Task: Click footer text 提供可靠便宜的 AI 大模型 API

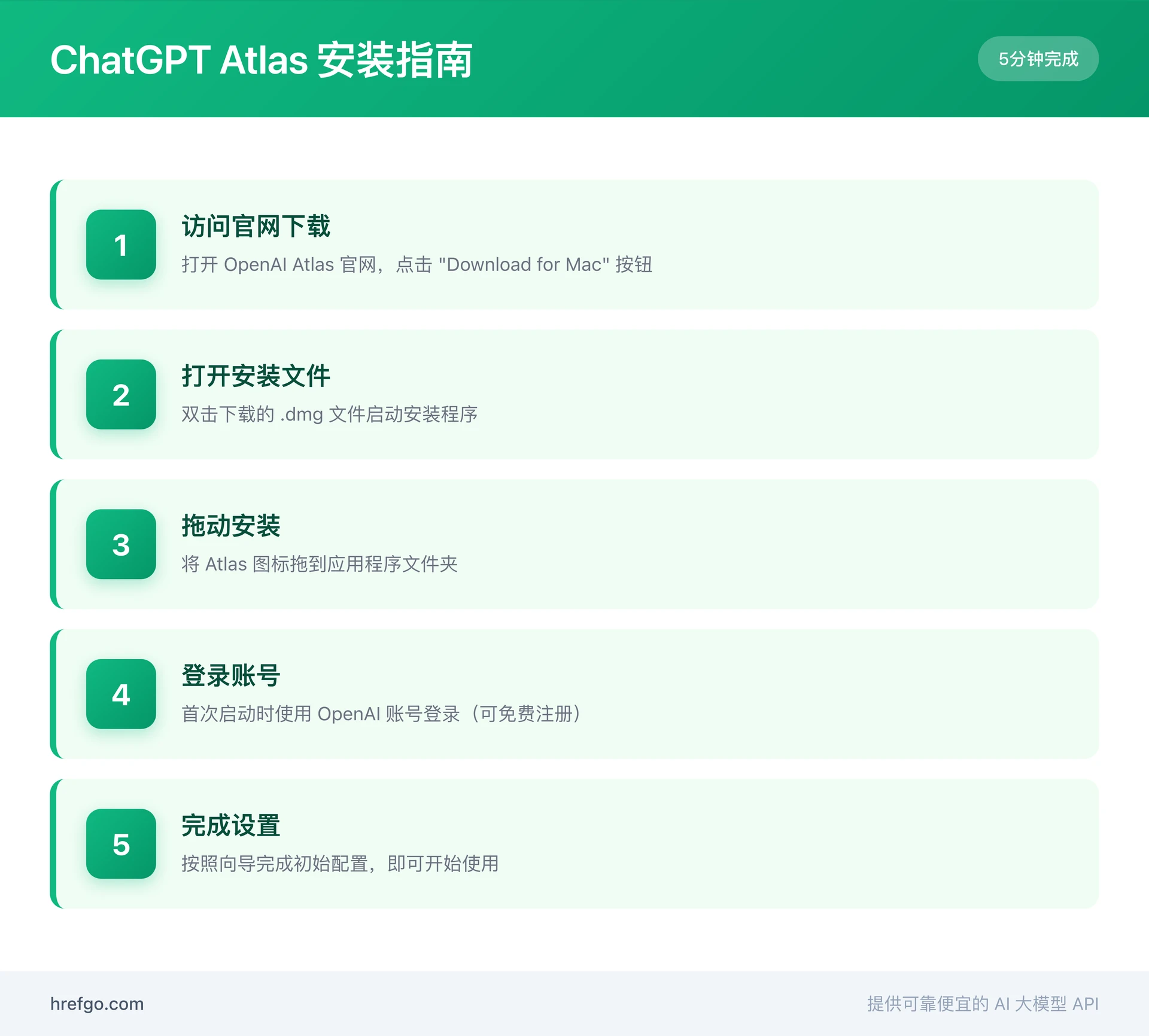Action: pyautogui.click(x=983, y=1004)
